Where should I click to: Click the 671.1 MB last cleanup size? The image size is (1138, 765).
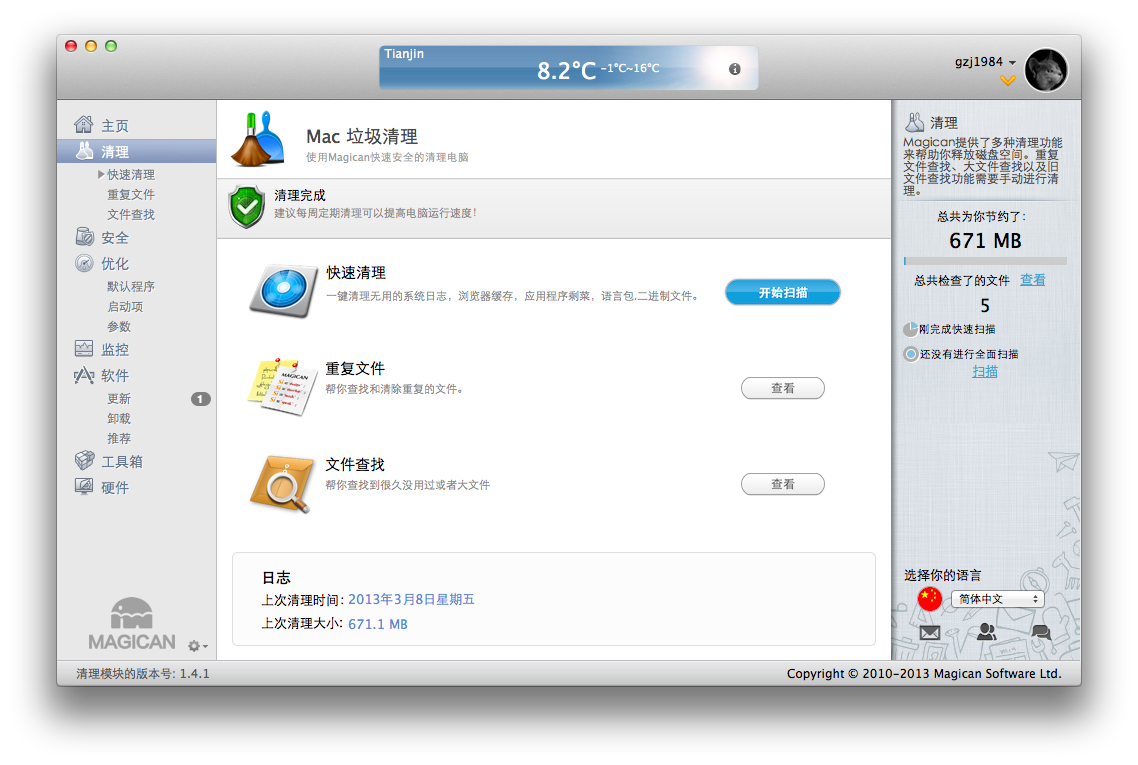pyautogui.click(x=378, y=624)
